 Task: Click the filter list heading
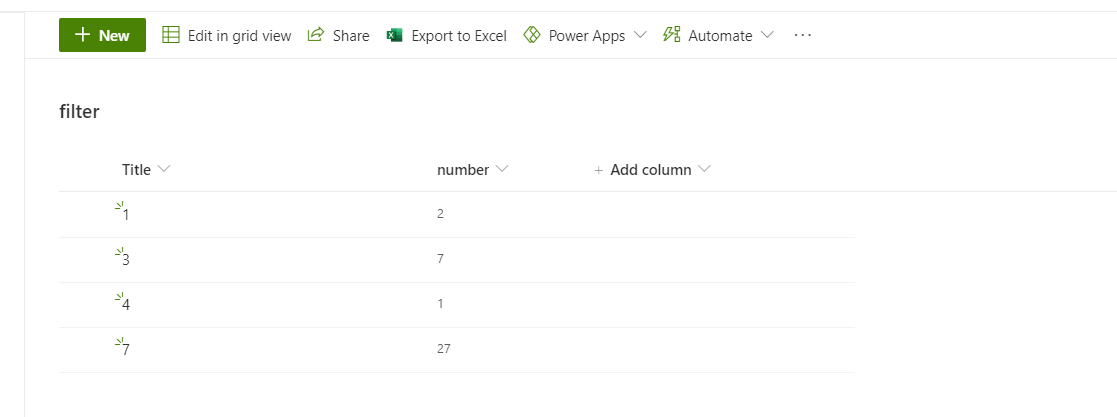point(79,112)
